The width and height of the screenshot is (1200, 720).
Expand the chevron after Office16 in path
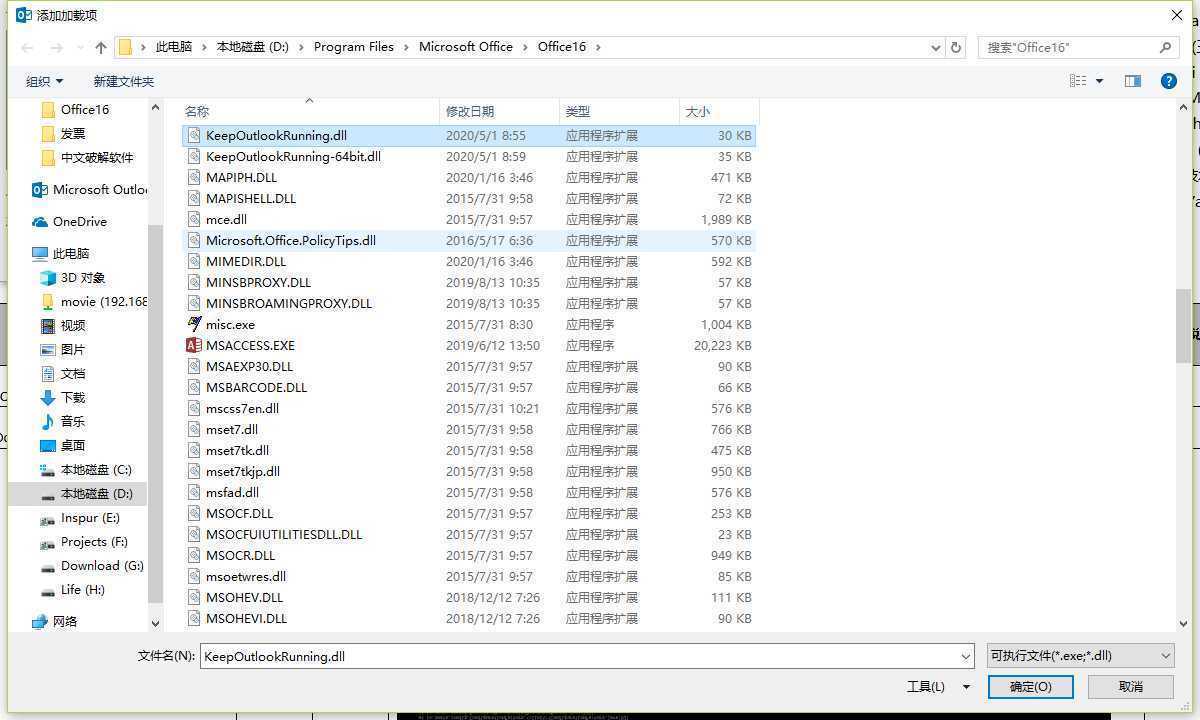(x=598, y=47)
